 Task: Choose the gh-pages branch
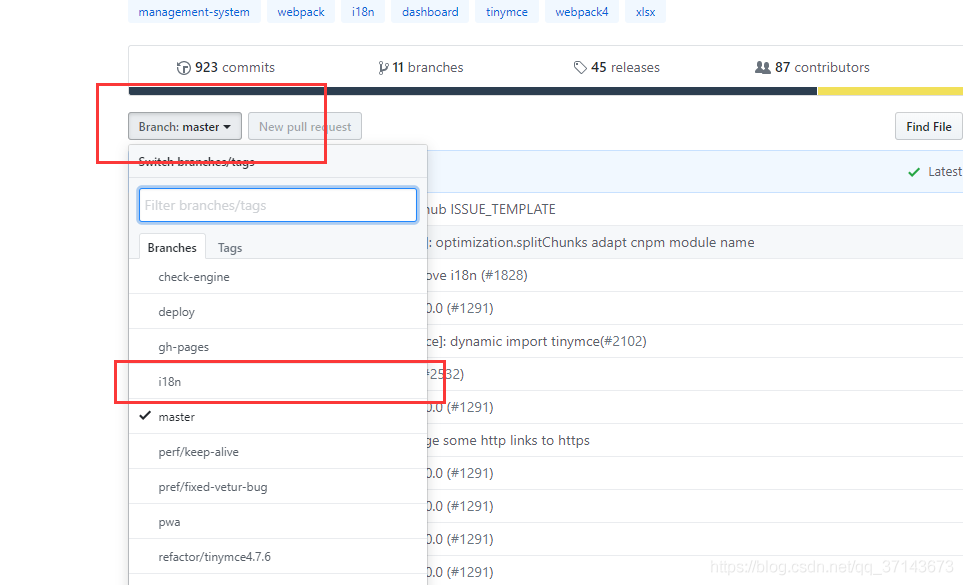[x=184, y=347]
